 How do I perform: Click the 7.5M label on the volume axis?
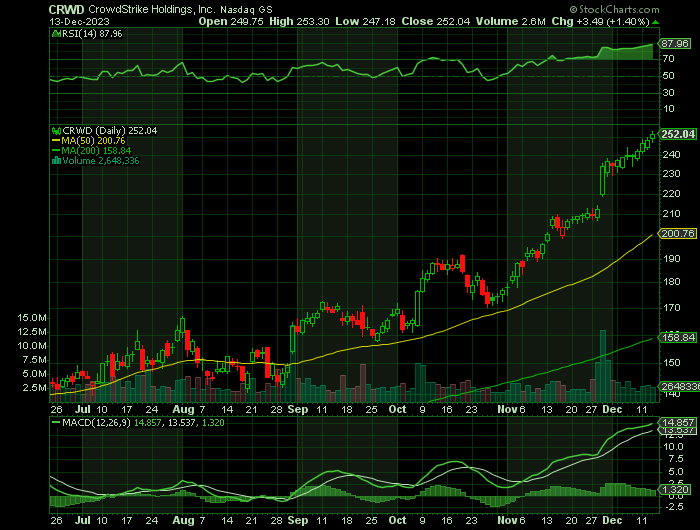35,360
